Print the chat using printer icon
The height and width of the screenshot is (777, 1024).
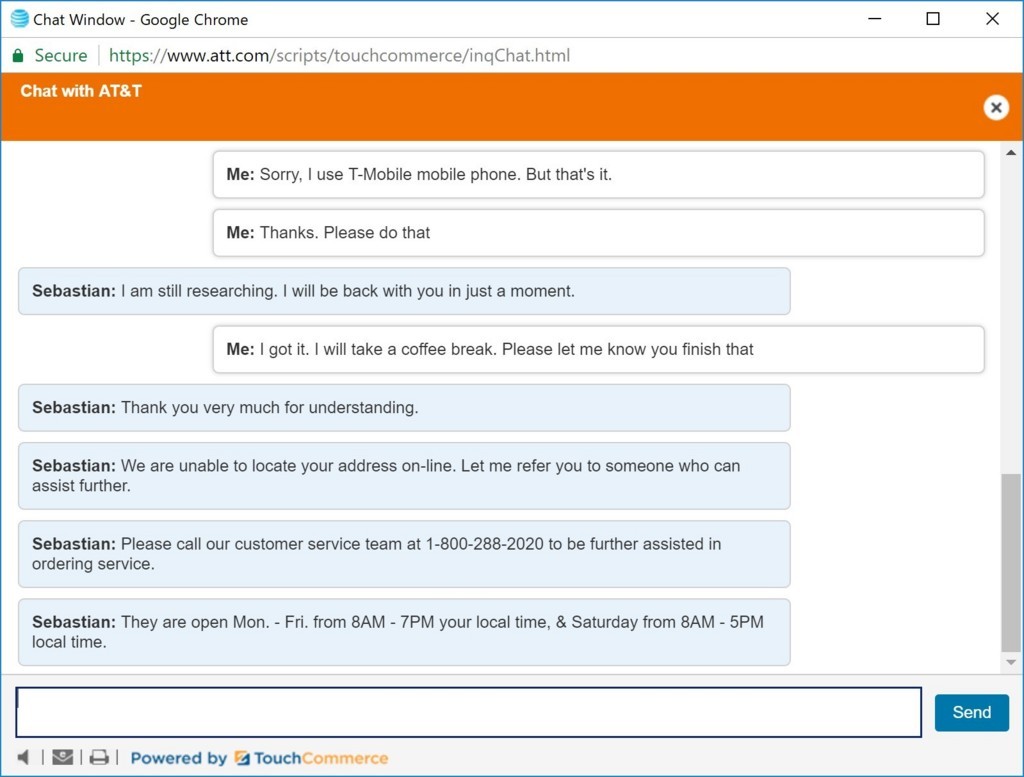coord(99,757)
